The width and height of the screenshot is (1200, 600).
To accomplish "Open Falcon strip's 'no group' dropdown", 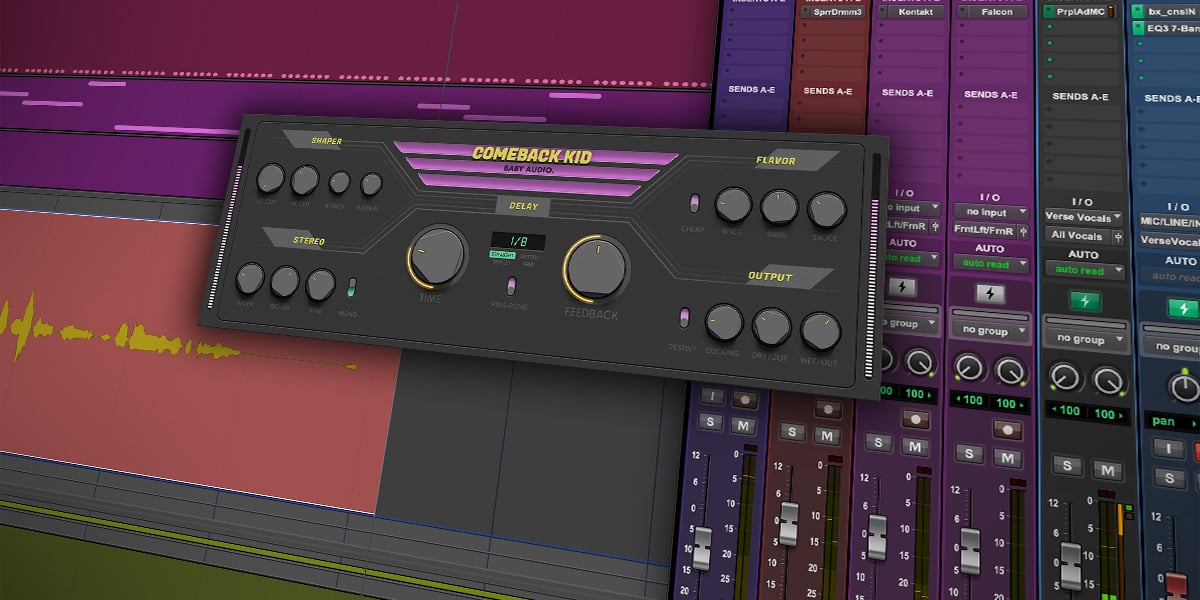I will [990, 330].
